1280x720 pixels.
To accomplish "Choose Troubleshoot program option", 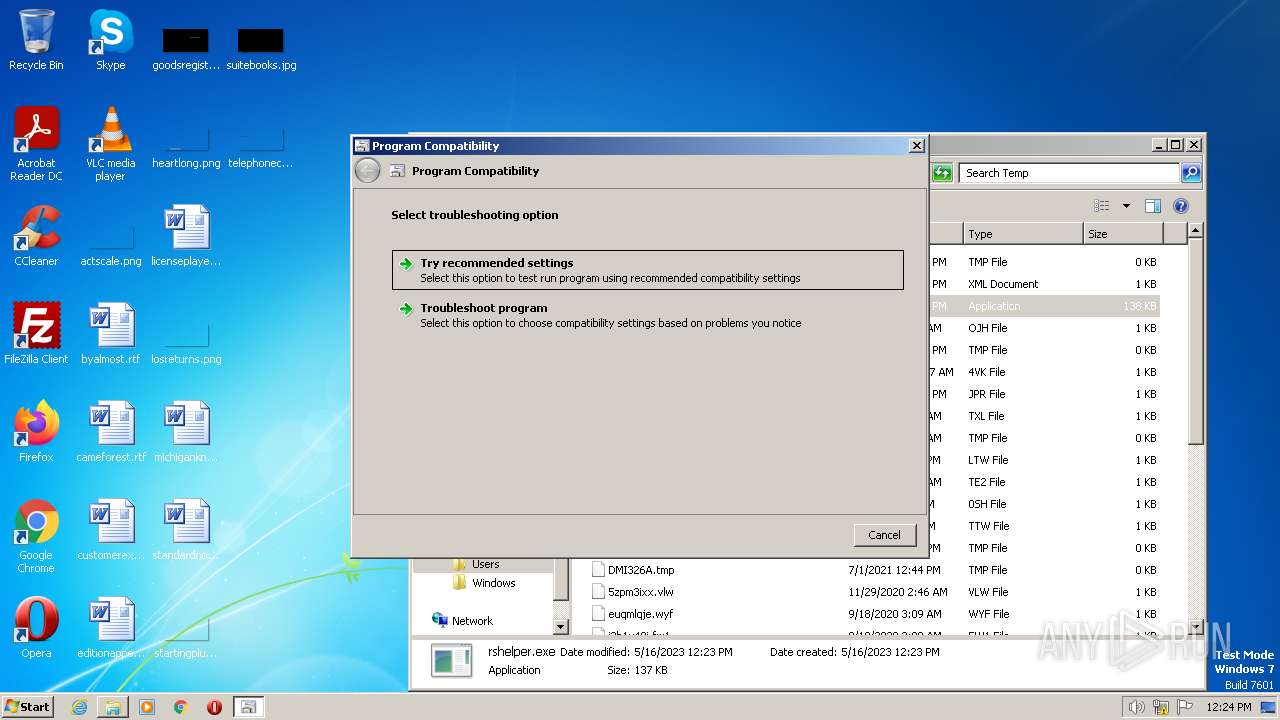I will click(648, 315).
